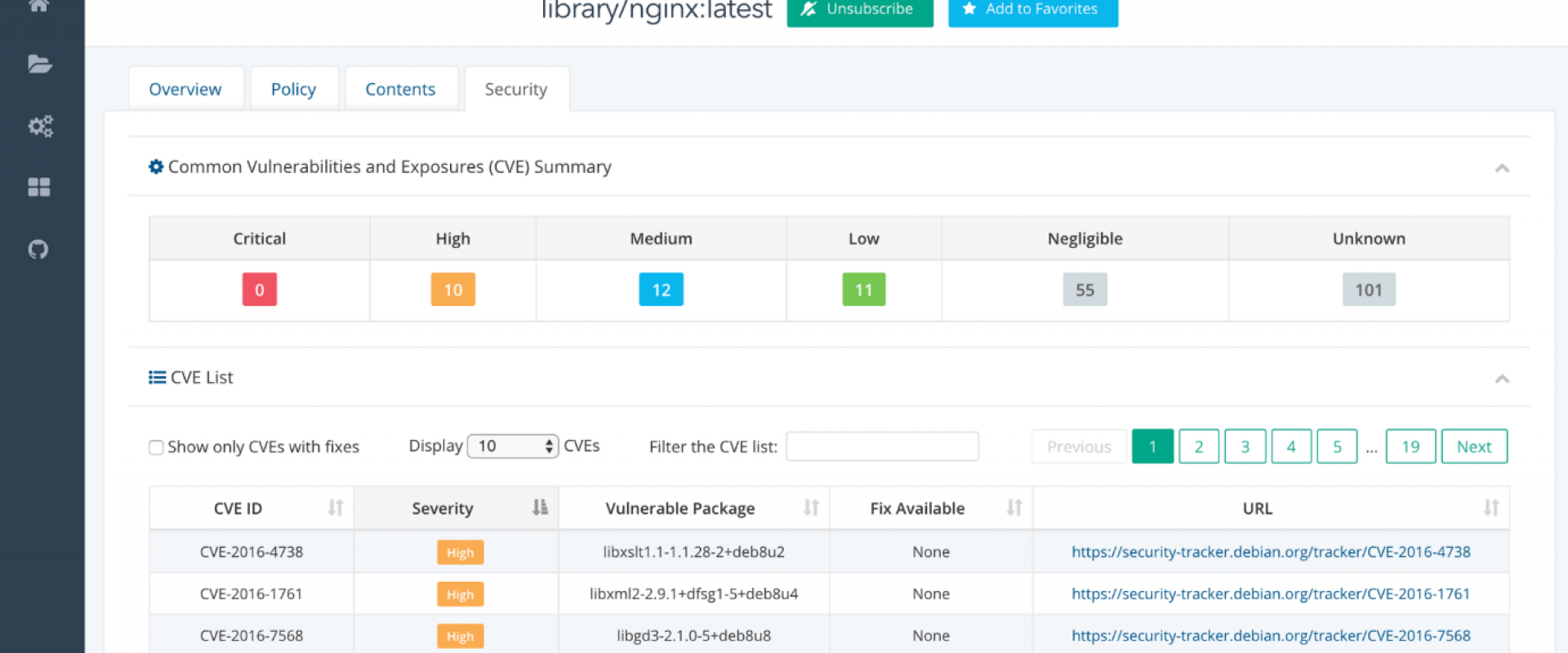Sort table by CVE ID column arrows

pos(336,508)
